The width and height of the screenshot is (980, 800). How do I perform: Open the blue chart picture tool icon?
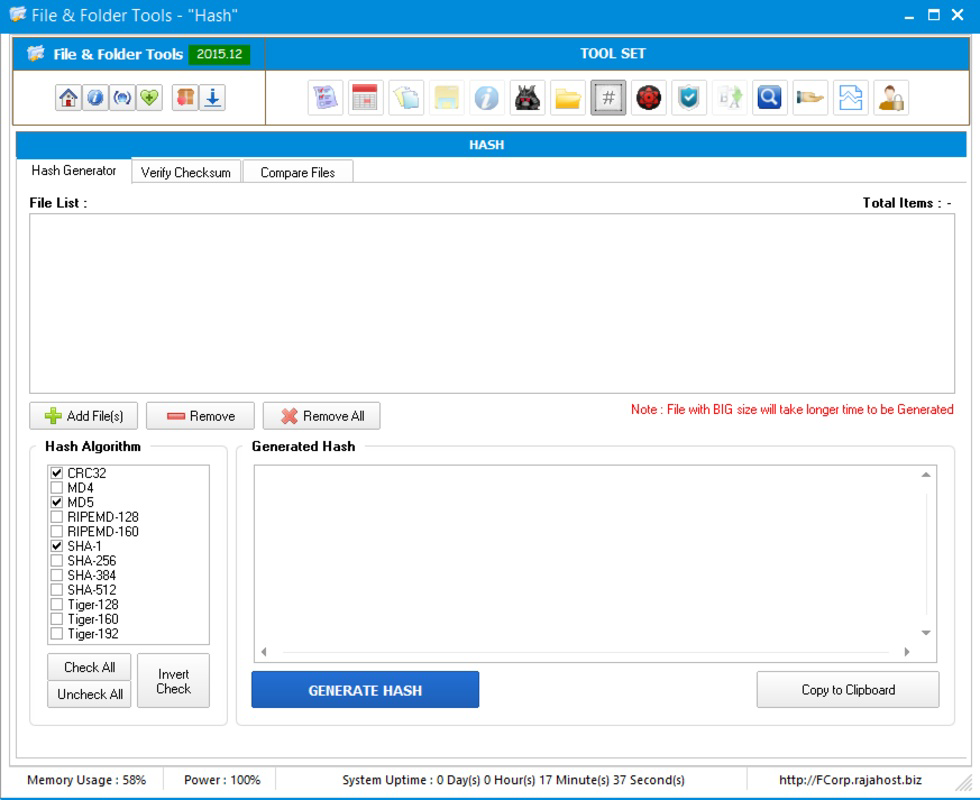pyautogui.click(x=851, y=98)
